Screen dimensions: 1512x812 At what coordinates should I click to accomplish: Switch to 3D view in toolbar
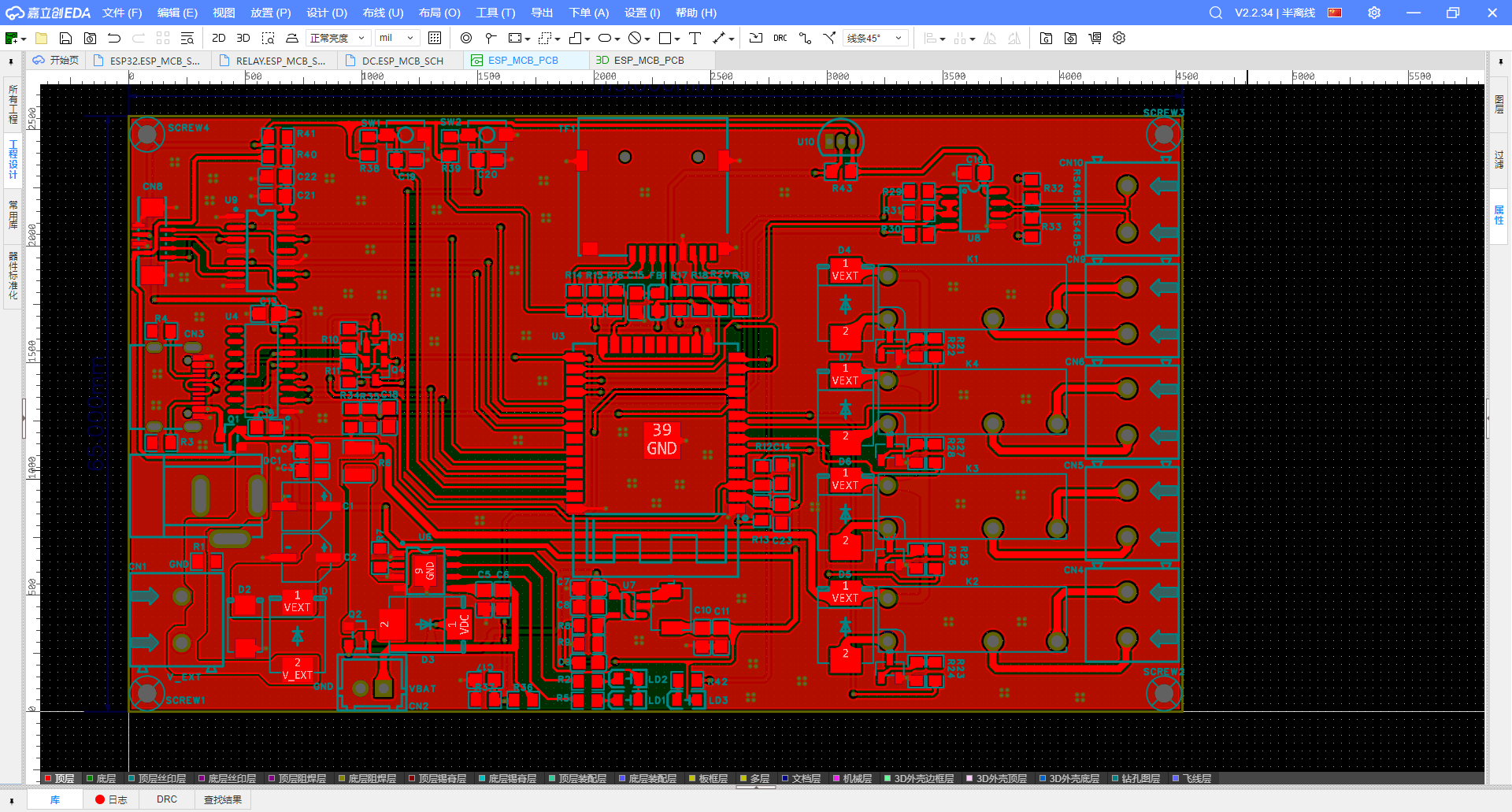243,38
